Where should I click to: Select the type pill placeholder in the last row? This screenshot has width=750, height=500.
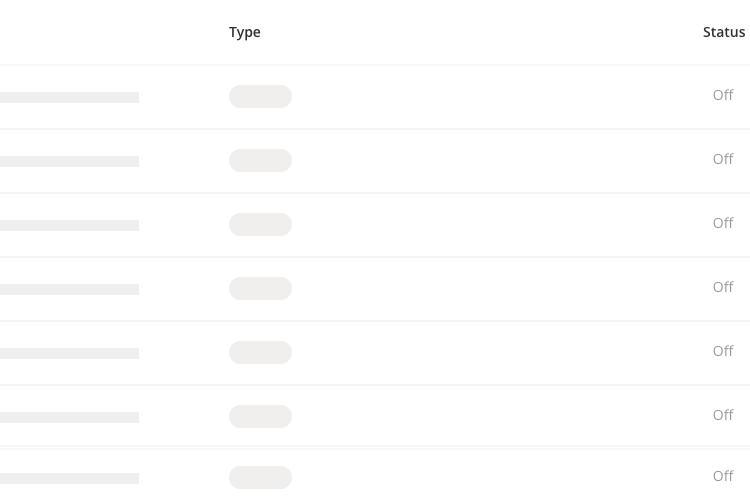[260, 478]
